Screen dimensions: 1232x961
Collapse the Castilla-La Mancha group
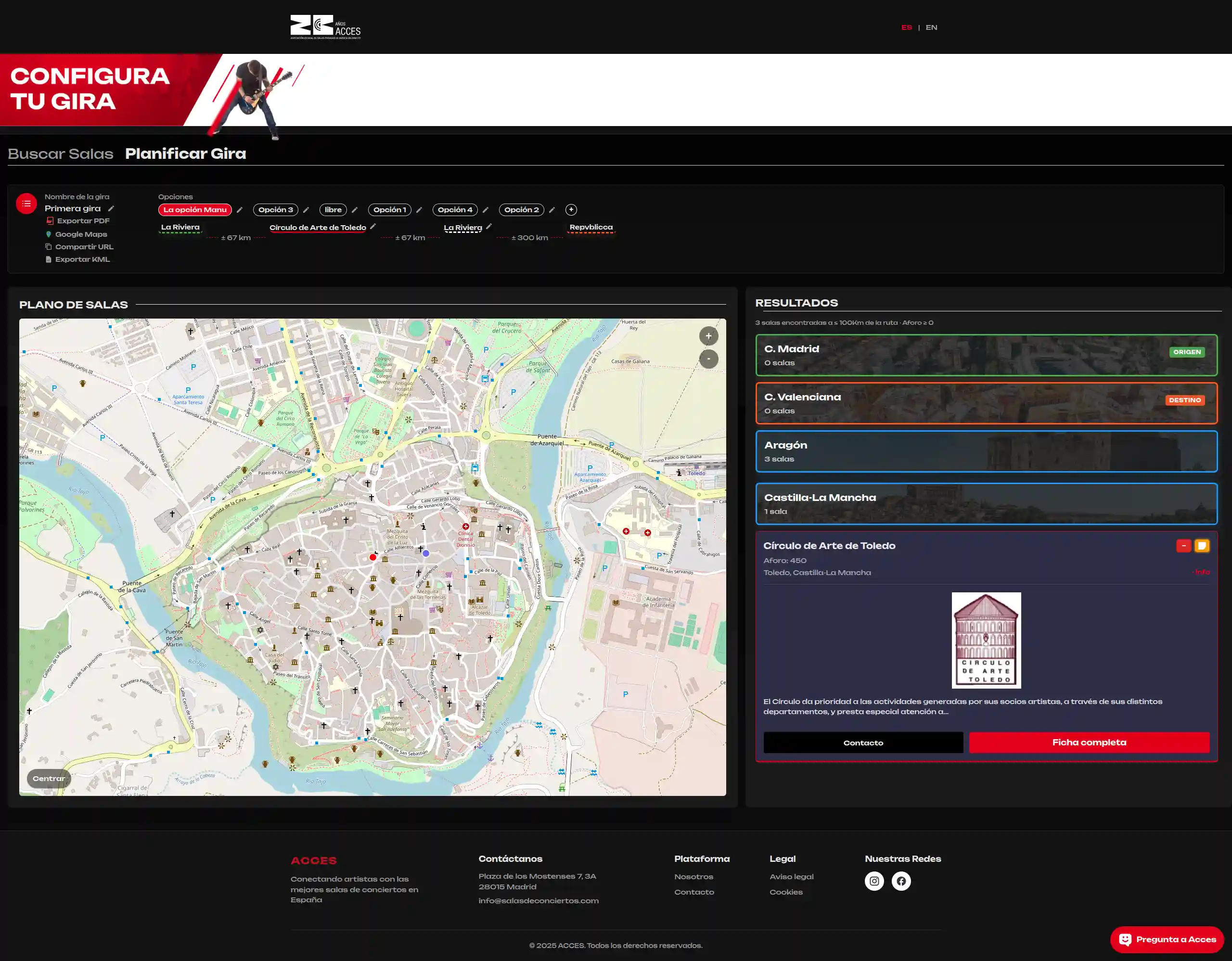click(x=986, y=504)
